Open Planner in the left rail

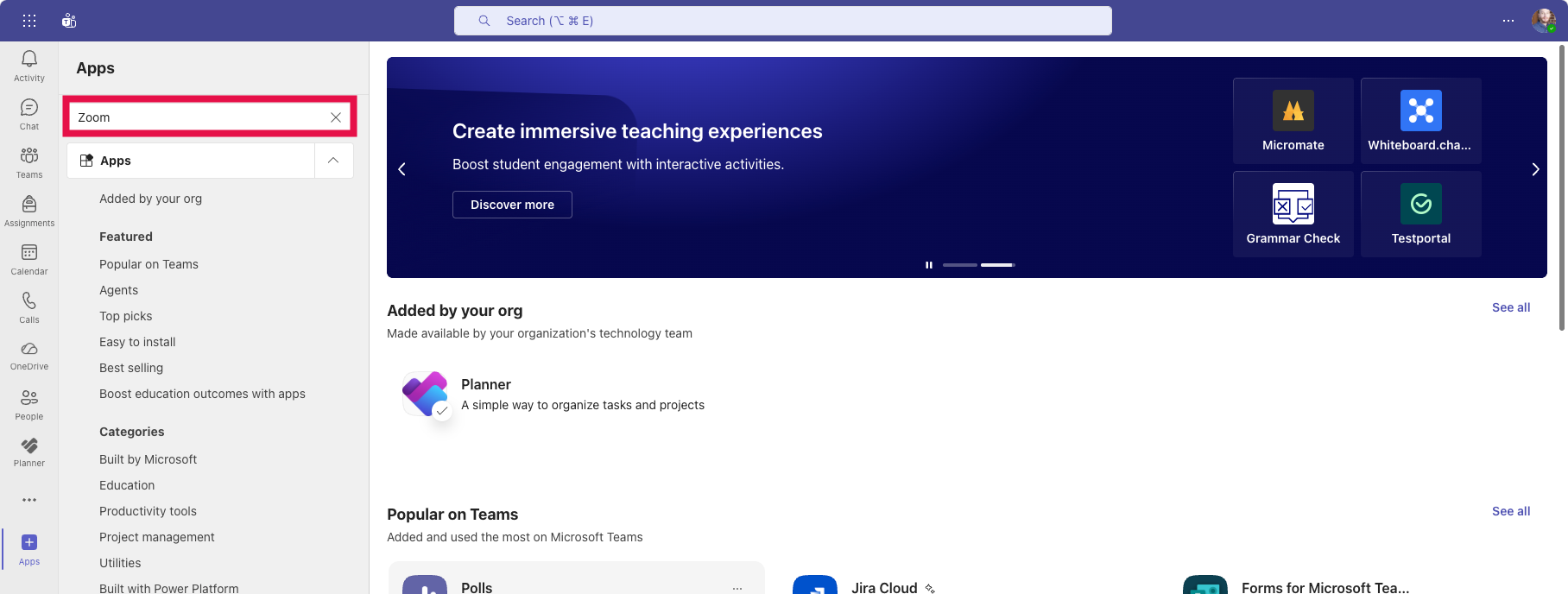[x=29, y=452]
